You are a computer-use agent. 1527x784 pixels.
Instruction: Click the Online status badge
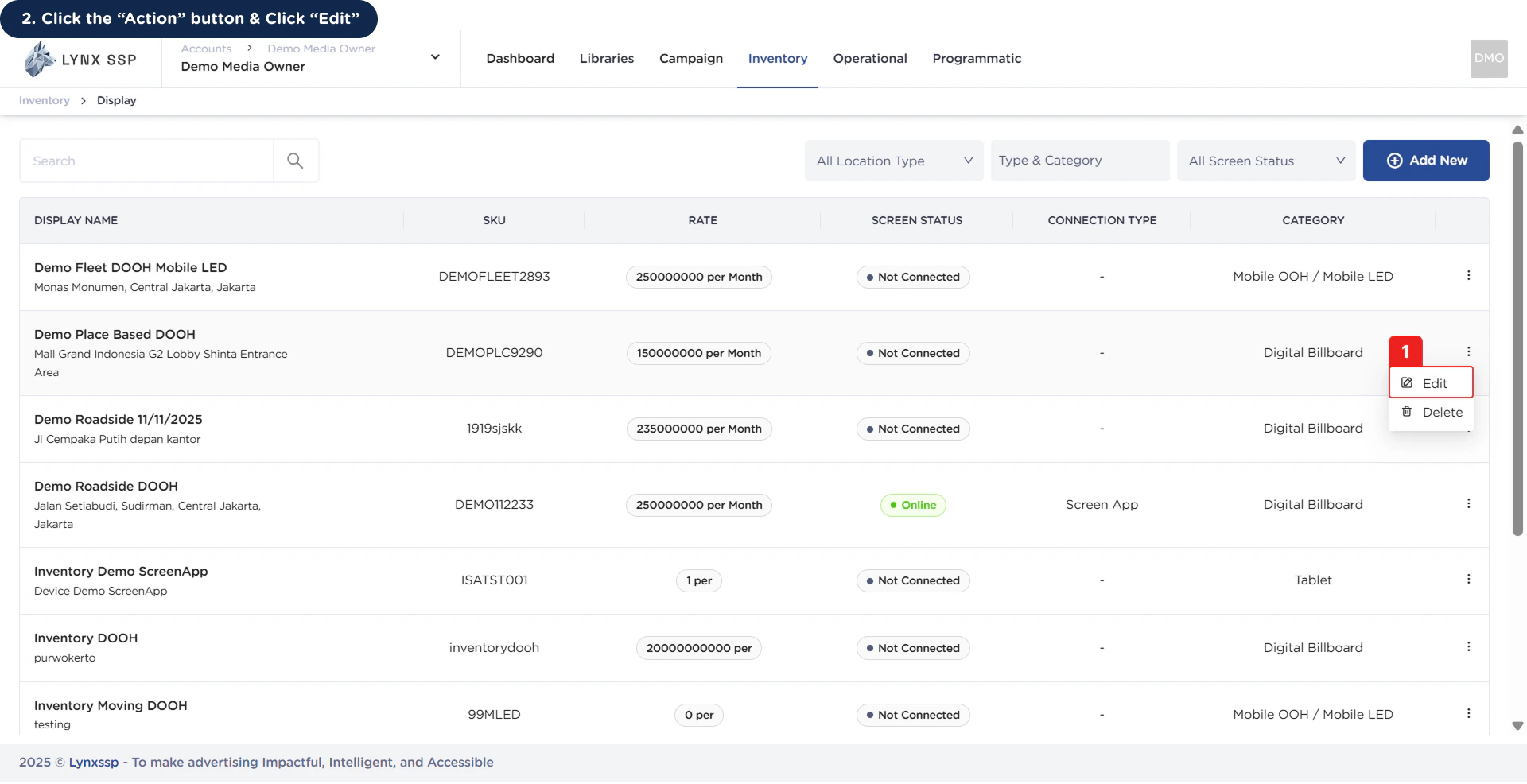tap(913, 505)
